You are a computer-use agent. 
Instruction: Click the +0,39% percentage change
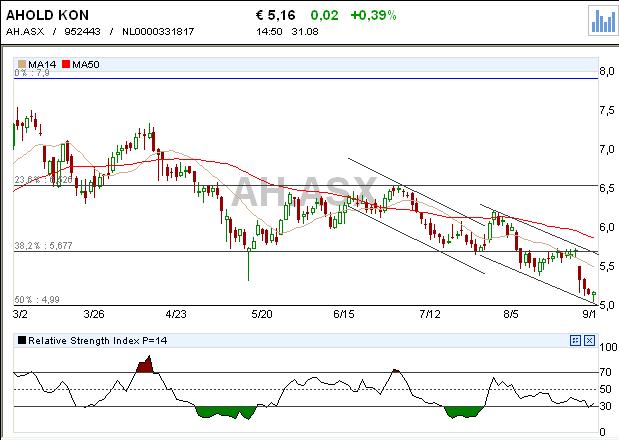point(373,15)
